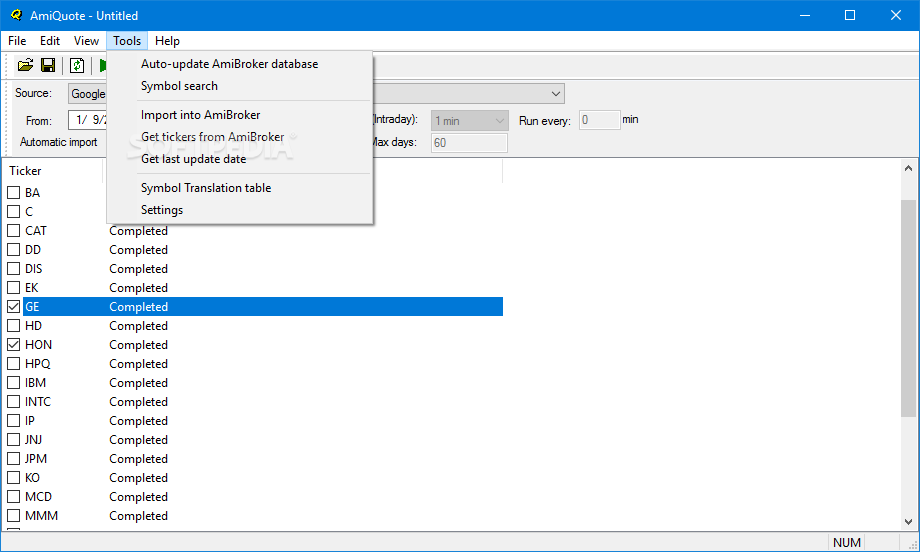Viewport: 920px width, 552px height.
Task: Click the NUM status bar indicator
Action: [847, 543]
